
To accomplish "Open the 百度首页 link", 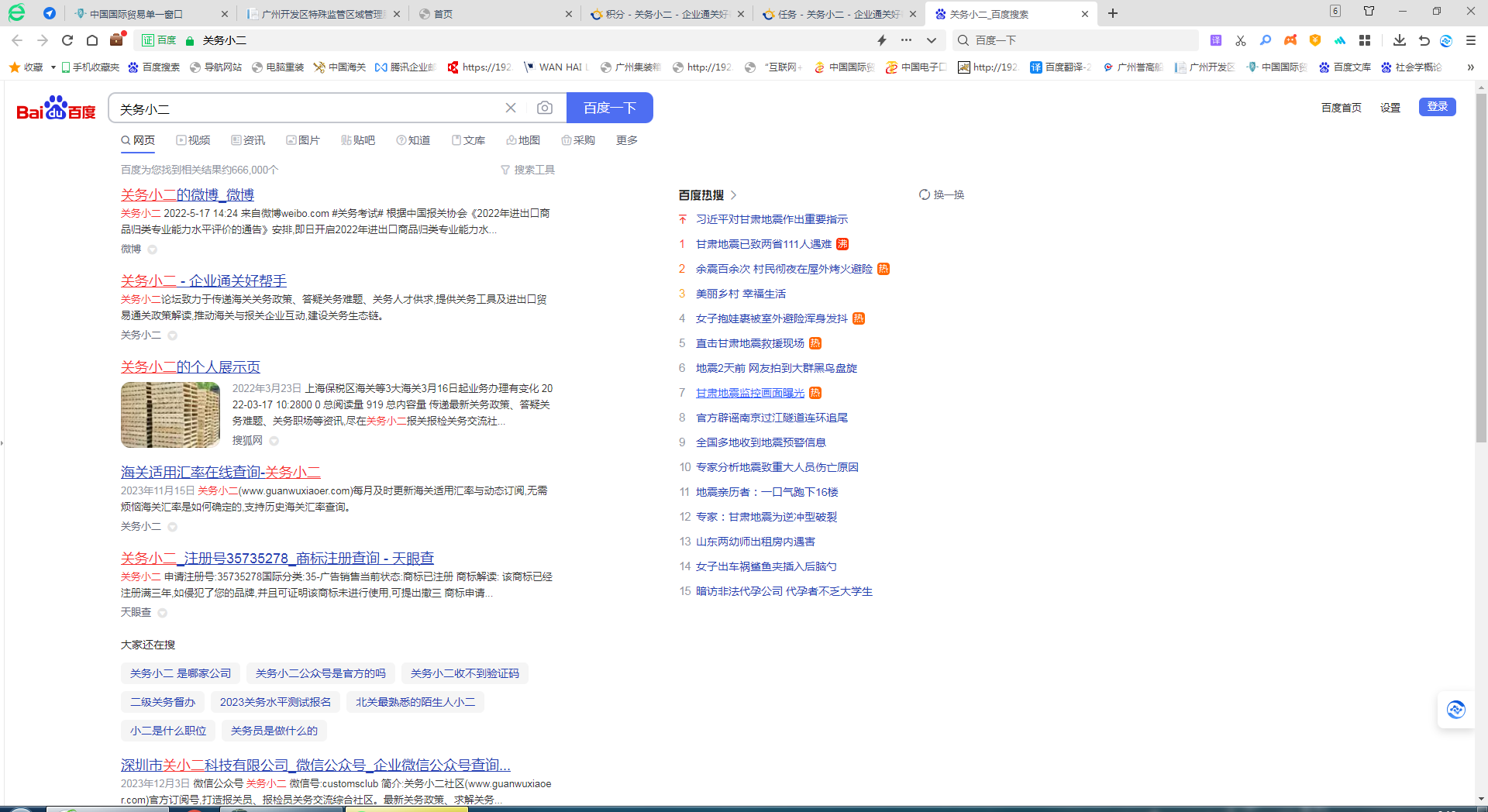I will 1342,108.
